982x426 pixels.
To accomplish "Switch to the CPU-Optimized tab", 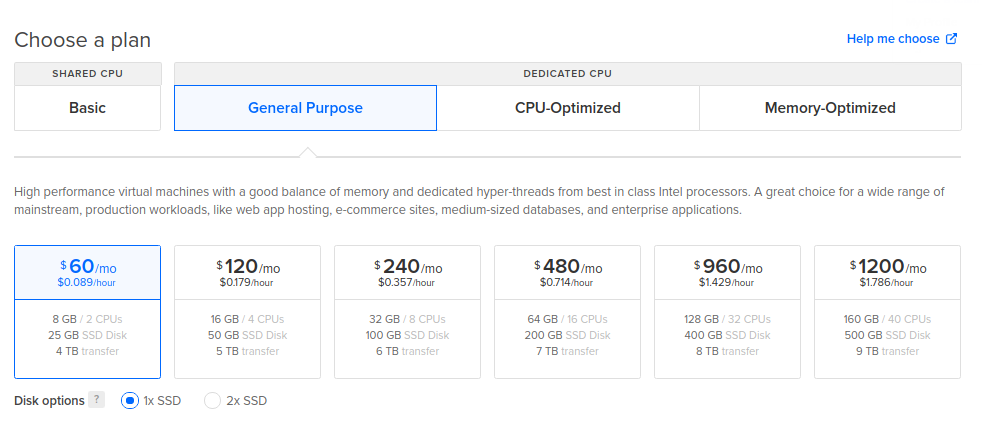I will (x=567, y=108).
